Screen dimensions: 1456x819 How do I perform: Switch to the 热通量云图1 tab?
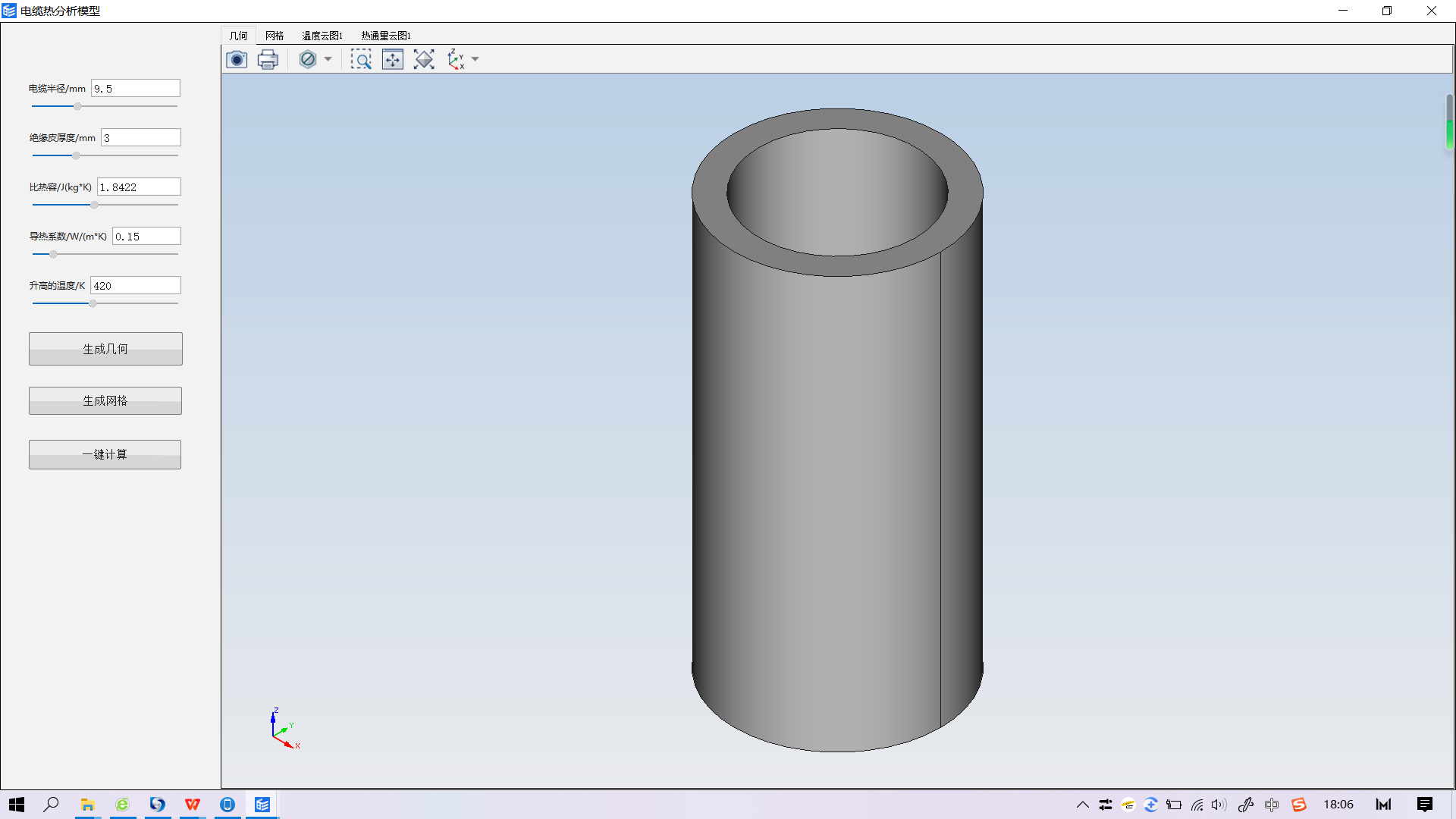(x=385, y=36)
